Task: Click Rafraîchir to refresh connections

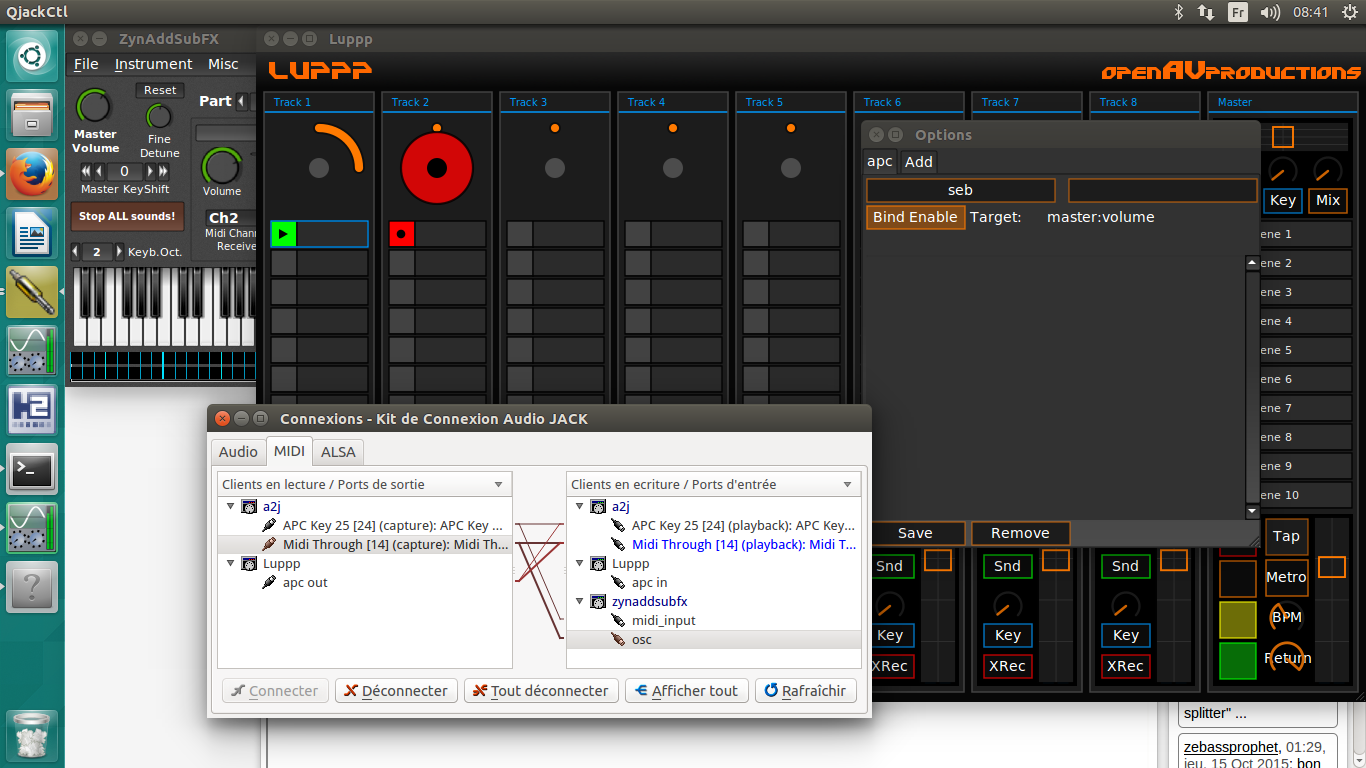Action: click(x=806, y=691)
